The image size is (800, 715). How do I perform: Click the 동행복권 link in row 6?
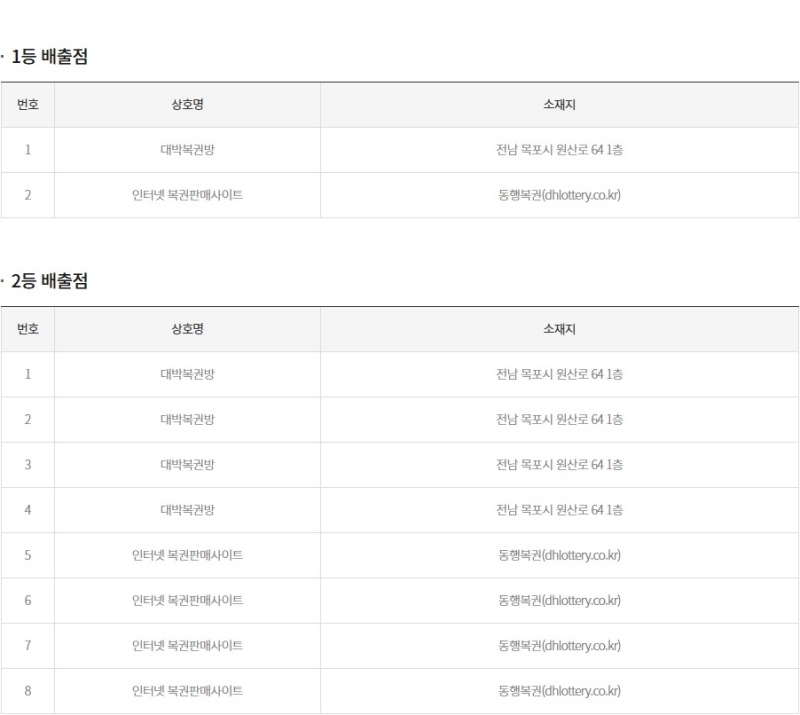pos(559,600)
